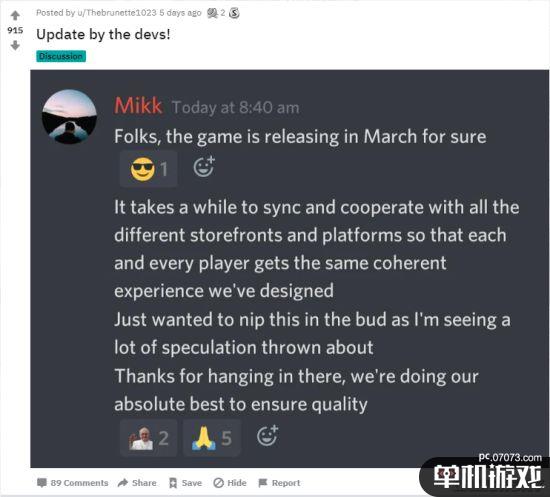
Task: Open the Update by the devs! title
Action: pyautogui.click(x=103, y=34)
